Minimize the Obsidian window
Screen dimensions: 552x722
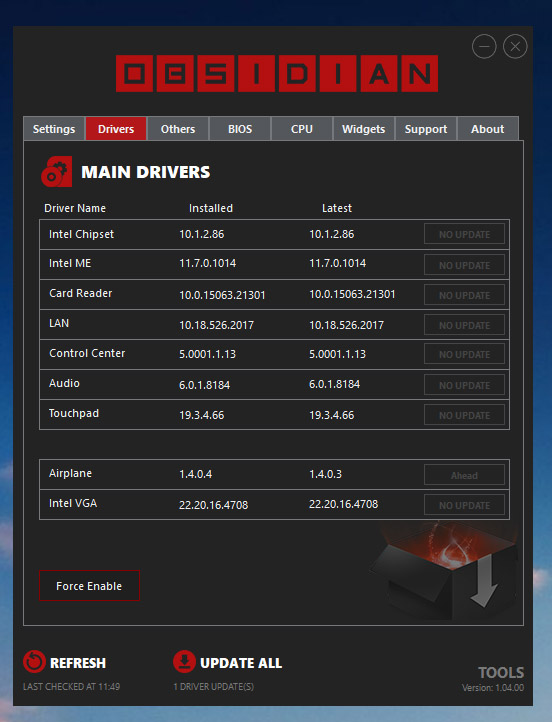(x=484, y=47)
